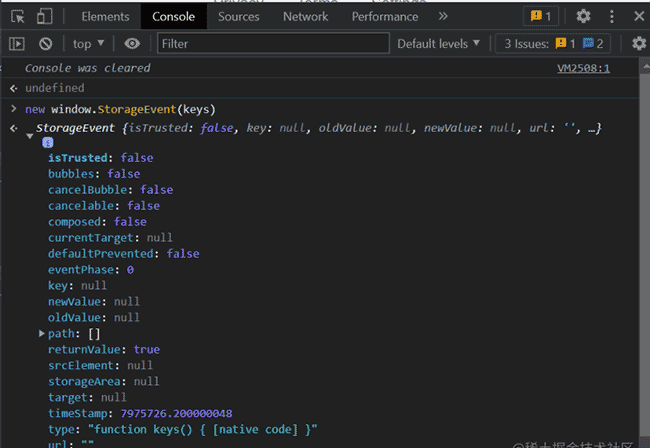The image size is (650, 448).
Task: Open console settings gear icon
Action: pos(639,44)
